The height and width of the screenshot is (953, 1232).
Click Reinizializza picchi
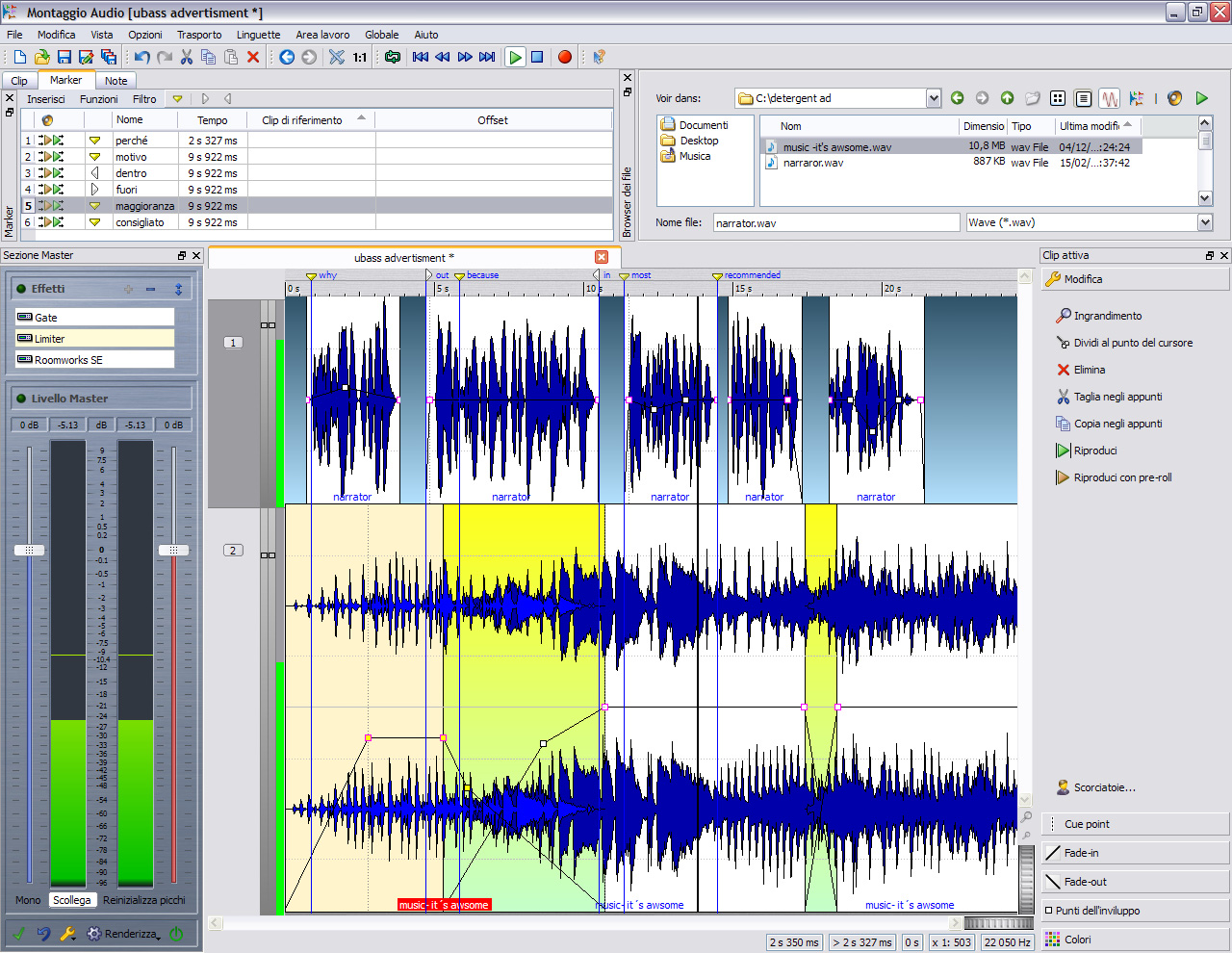(x=144, y=900)
